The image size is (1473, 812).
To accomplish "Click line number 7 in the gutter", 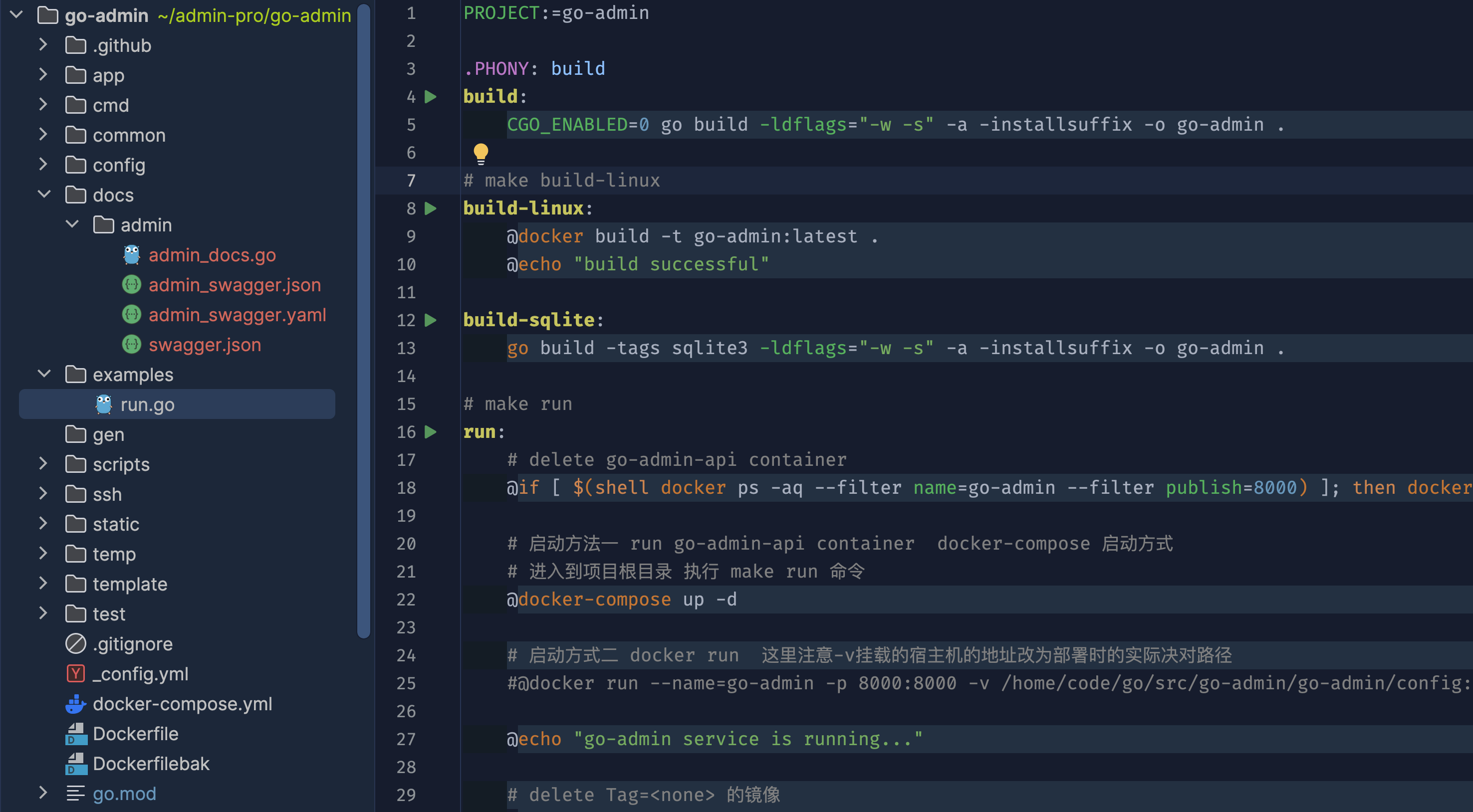I will click(411, 181).
